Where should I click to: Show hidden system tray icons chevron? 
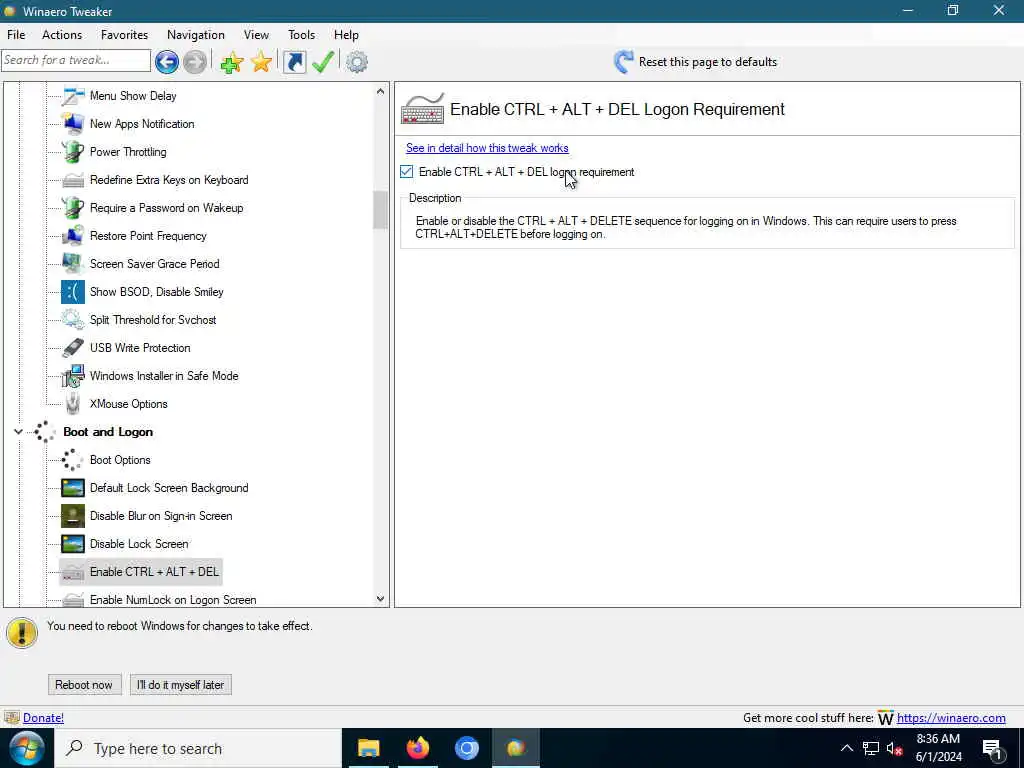point(846,748)
